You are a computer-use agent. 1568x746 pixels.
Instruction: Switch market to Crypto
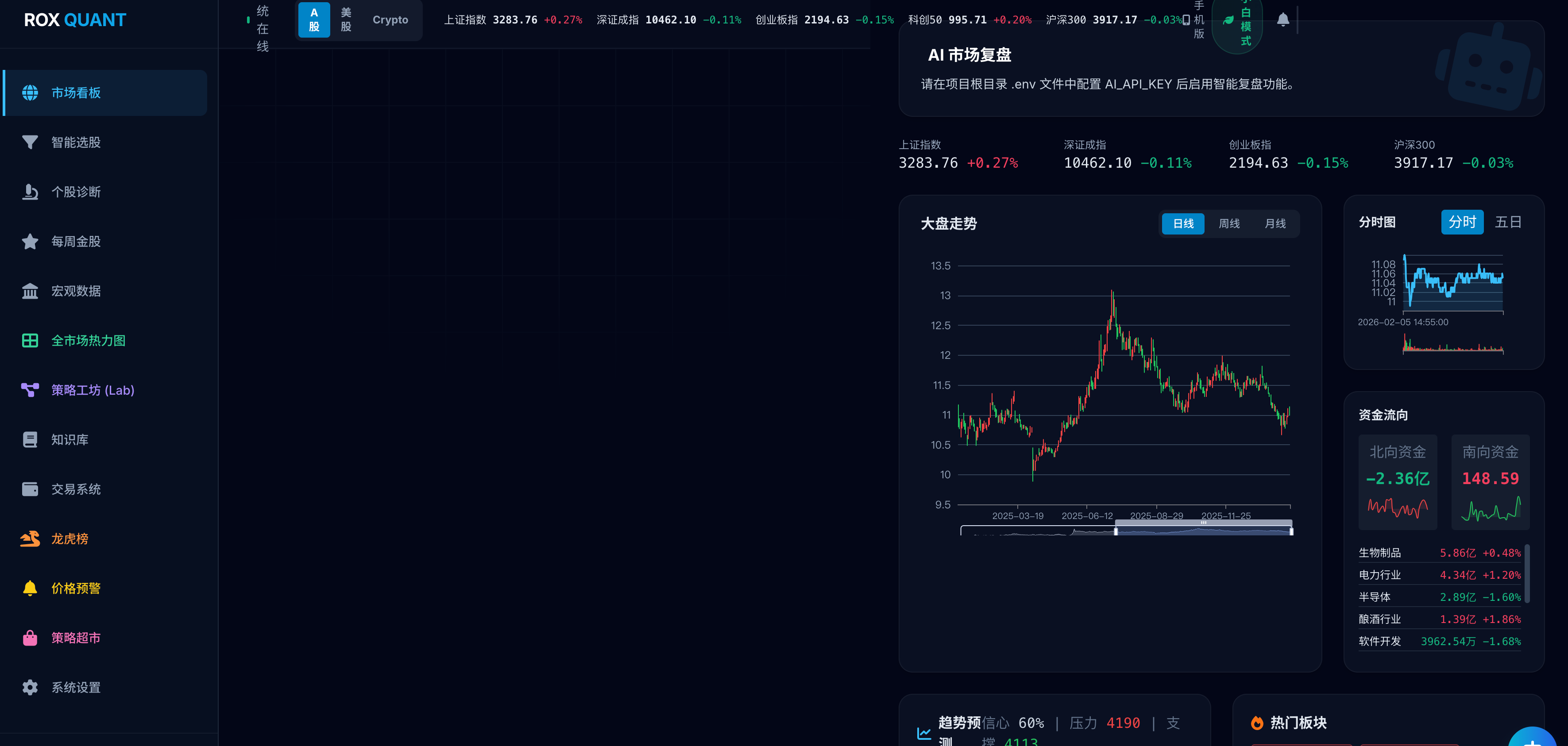click(x=390, y=19)
